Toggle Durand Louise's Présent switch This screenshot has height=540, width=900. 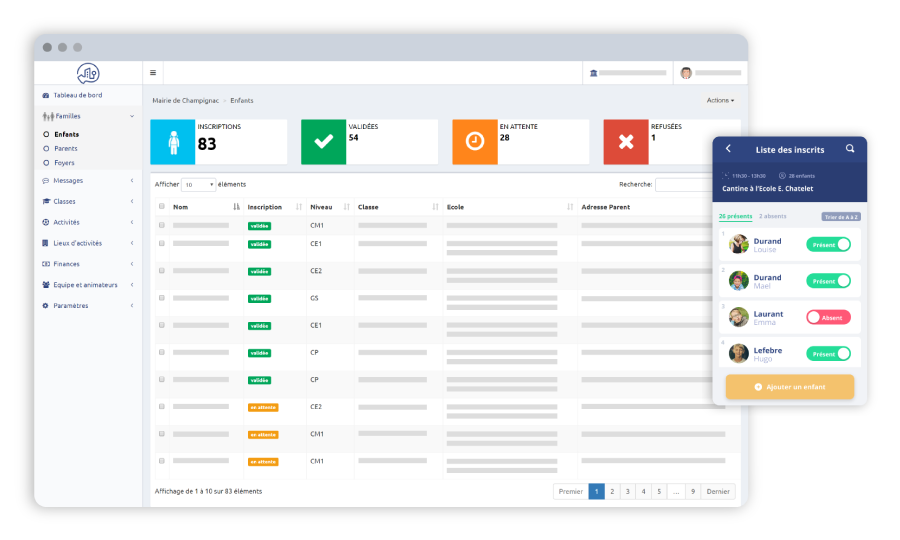coord(828,244)
